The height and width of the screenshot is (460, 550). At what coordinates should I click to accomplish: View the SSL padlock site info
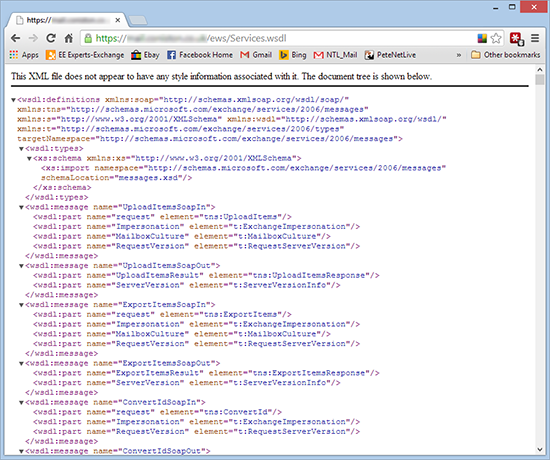pyautogui.click(x=88, y=38)
